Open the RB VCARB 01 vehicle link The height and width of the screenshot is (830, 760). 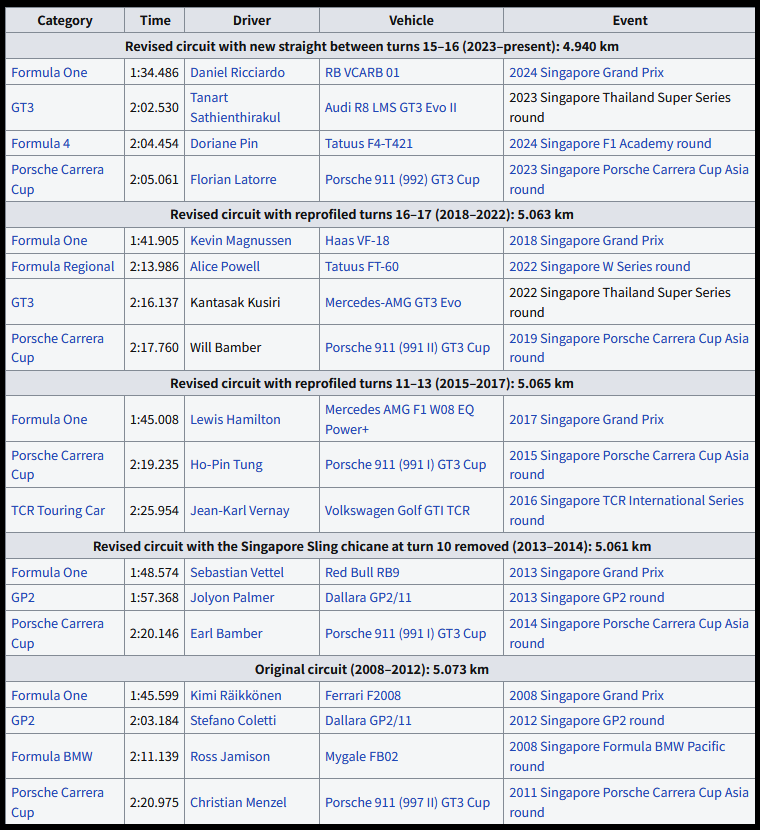click(x=362, y=73)
